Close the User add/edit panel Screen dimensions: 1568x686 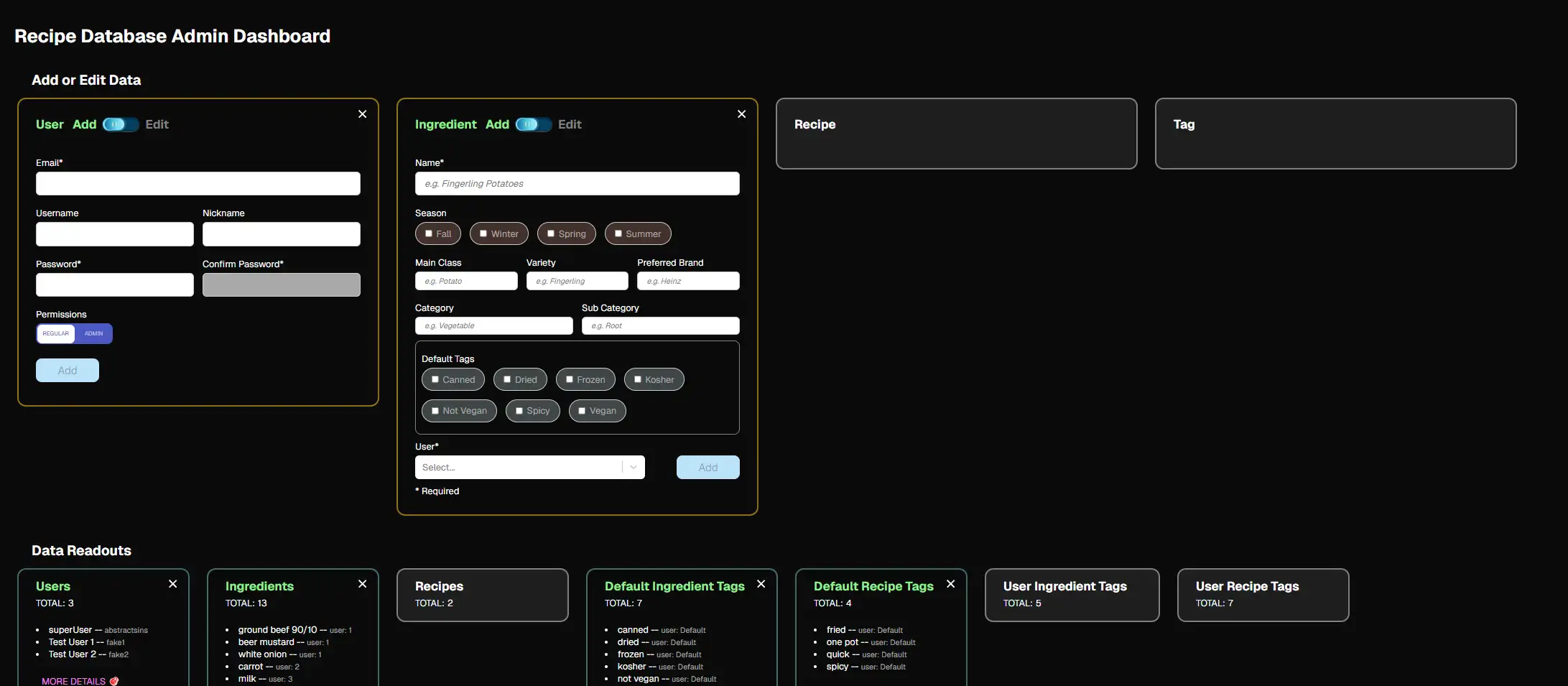pyautogui.click(x=363, y=114)
